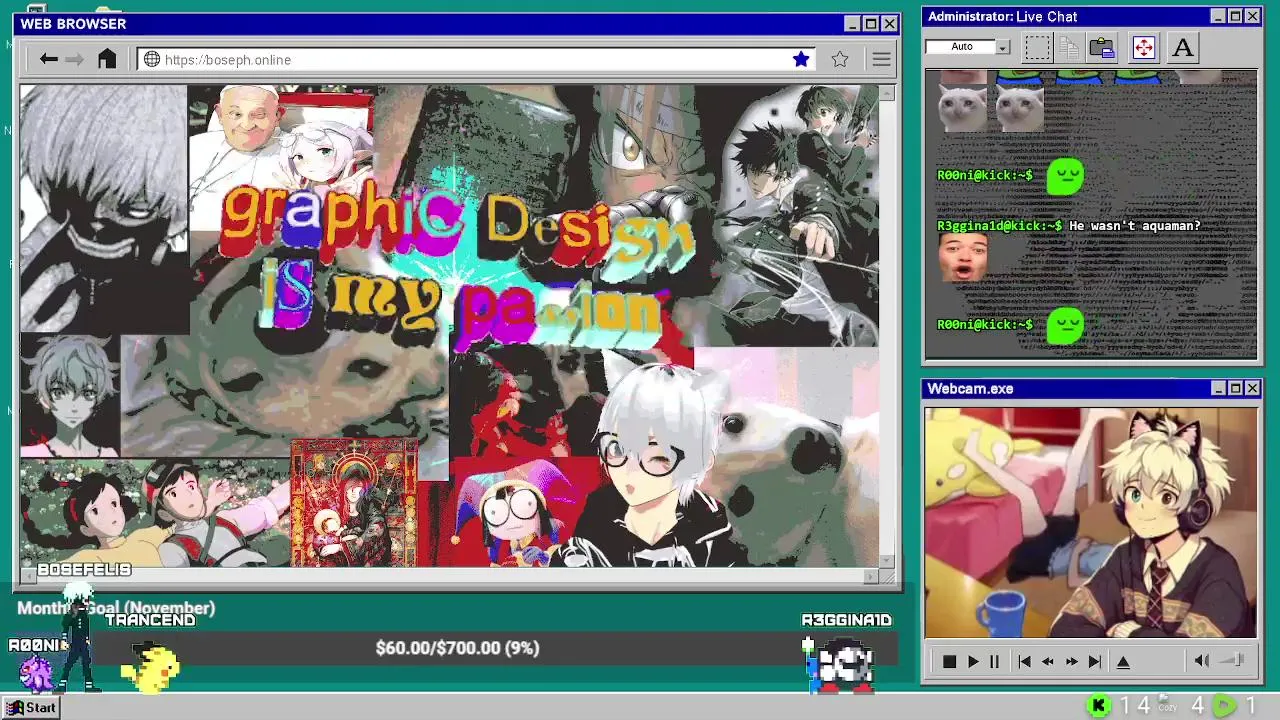Screen dimensions: 1280x720
Task: Maximize the Live Chat window
Action: point(1235,16)
